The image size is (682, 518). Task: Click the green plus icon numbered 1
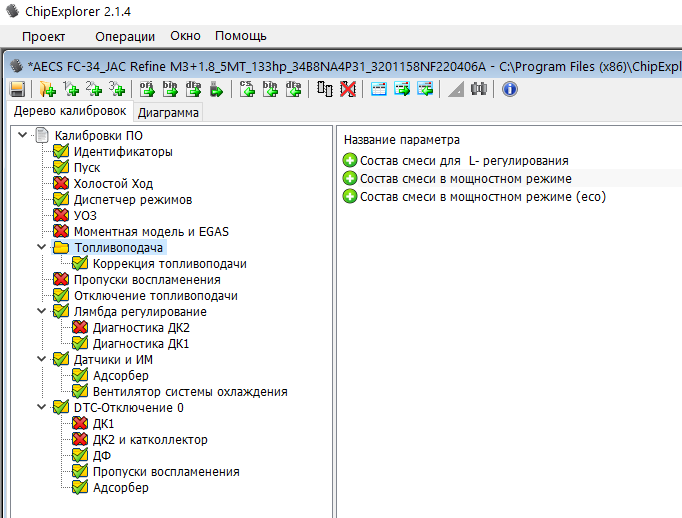click(x=71, y=90)
